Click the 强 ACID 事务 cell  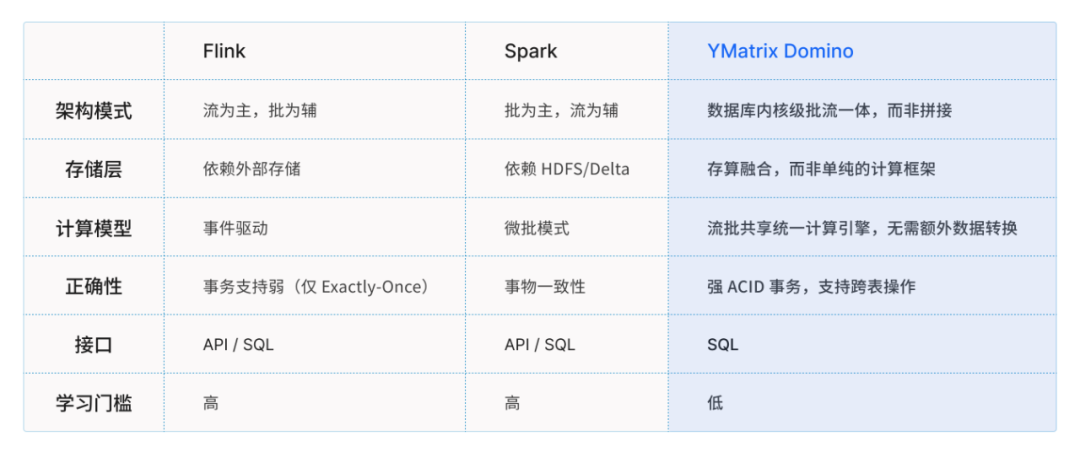(811, 287)
